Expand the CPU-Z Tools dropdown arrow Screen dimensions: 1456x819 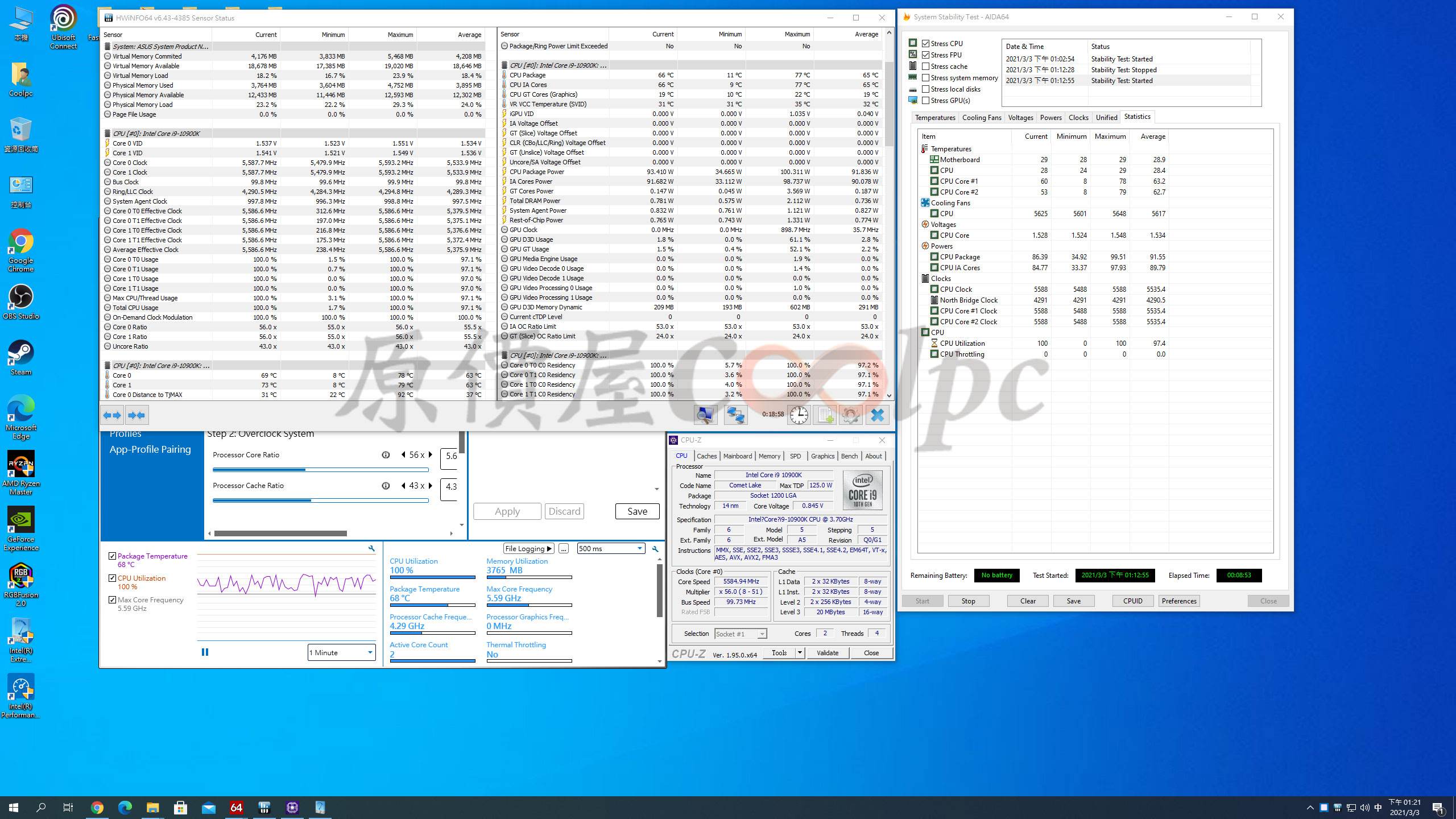coord(800,653)
